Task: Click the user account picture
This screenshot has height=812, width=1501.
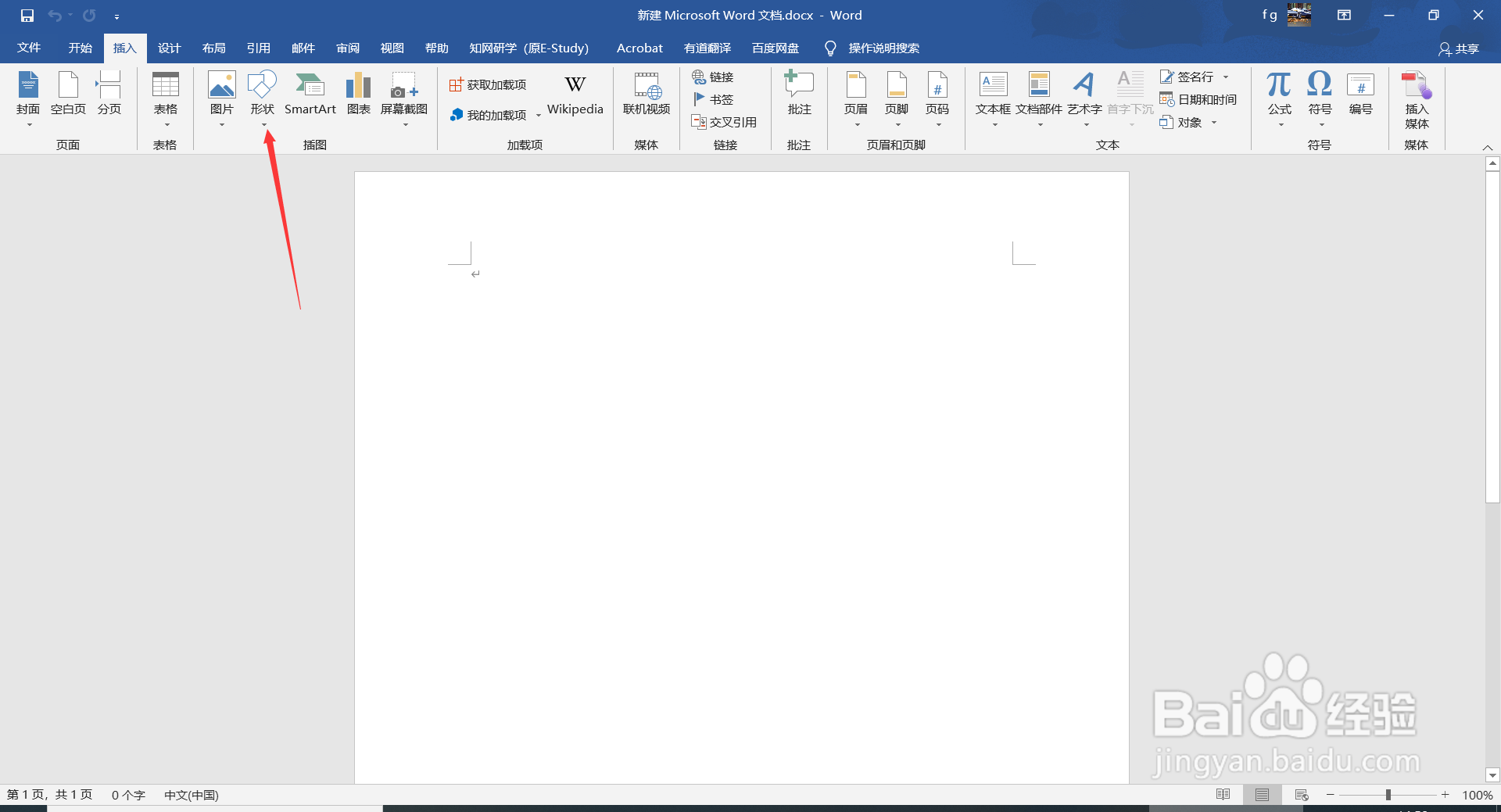Action: (x=1299, y=15)
